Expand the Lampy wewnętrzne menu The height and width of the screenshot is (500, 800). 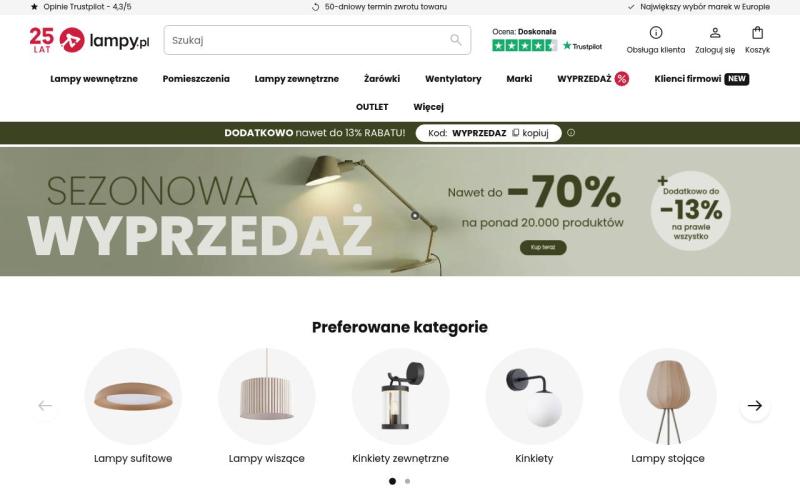coord(94,79)
